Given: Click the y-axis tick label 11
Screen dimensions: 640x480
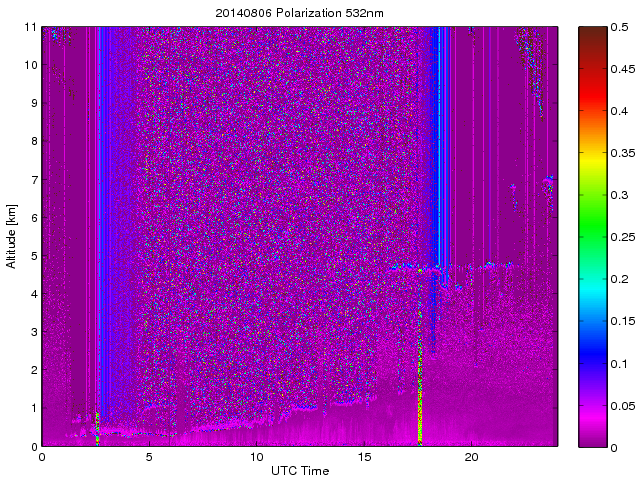Looking at the screenshot, I should pos(30,27).
